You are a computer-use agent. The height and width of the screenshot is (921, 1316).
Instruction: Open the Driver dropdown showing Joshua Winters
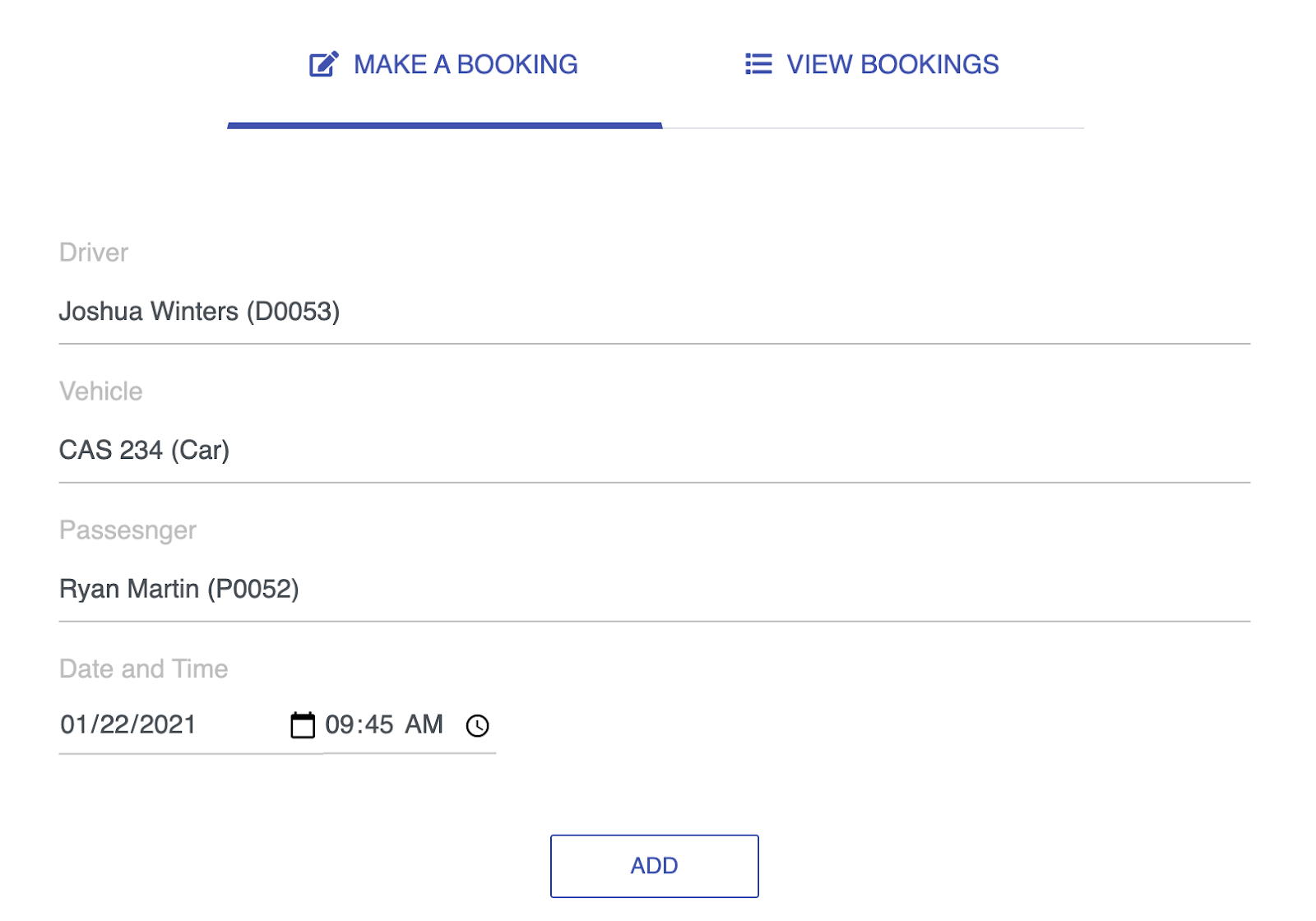pyautogui.click(x=654, y=312)
